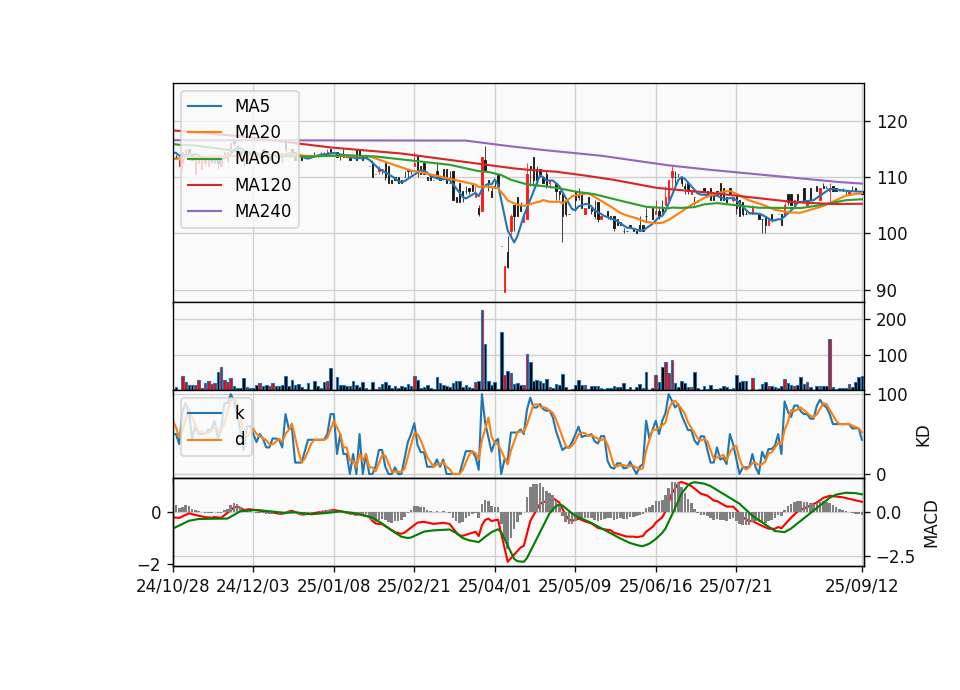
Task: Click the 24/12/03 date axis label
Action: coord(253,586)
